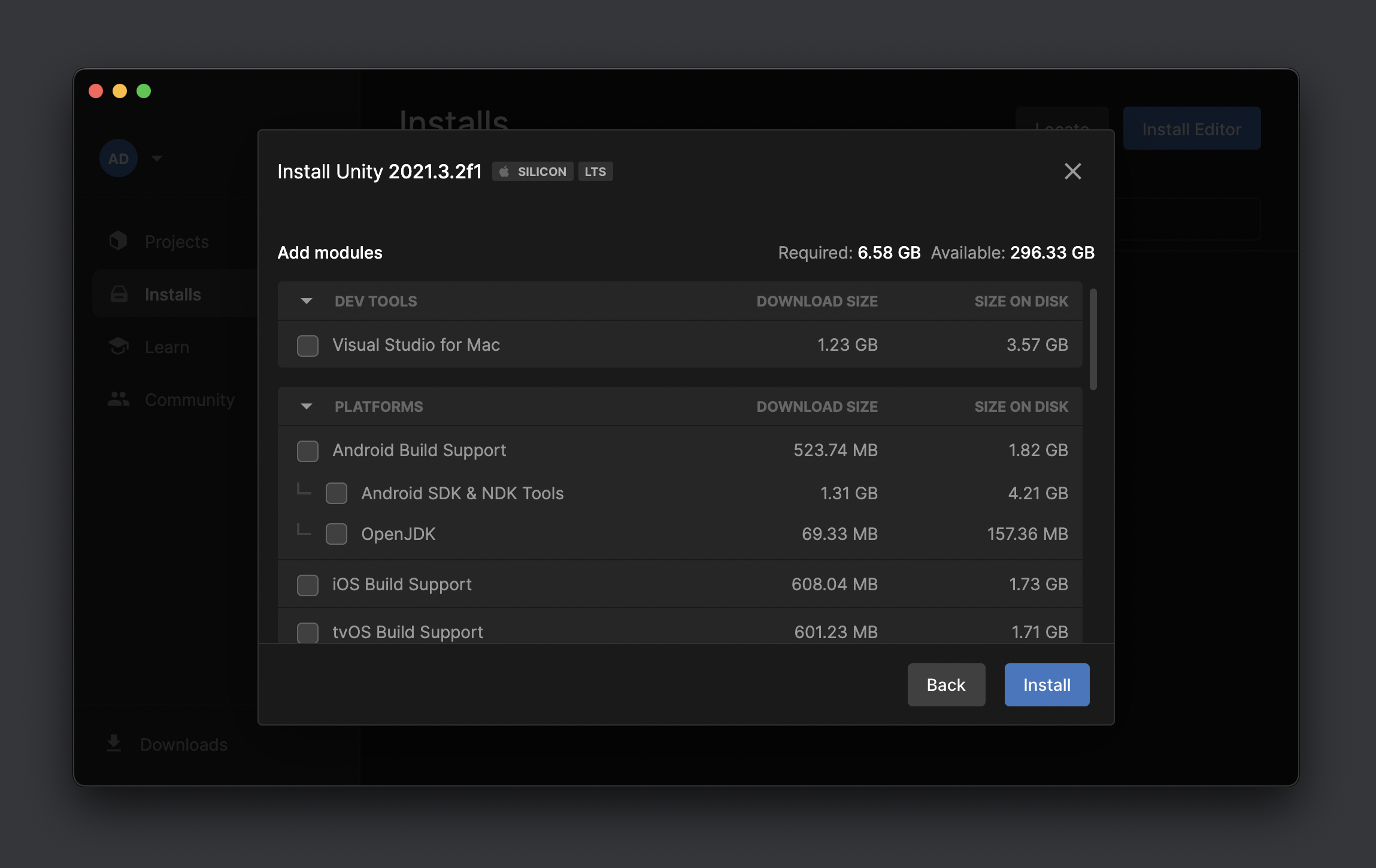Click the Install Editor button in background
This screenshot has width=1376, height=868.
1192,128
